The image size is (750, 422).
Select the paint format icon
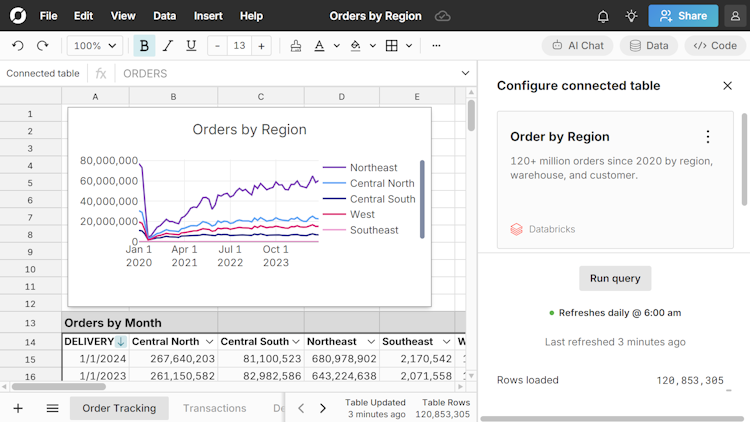[295, 46]
